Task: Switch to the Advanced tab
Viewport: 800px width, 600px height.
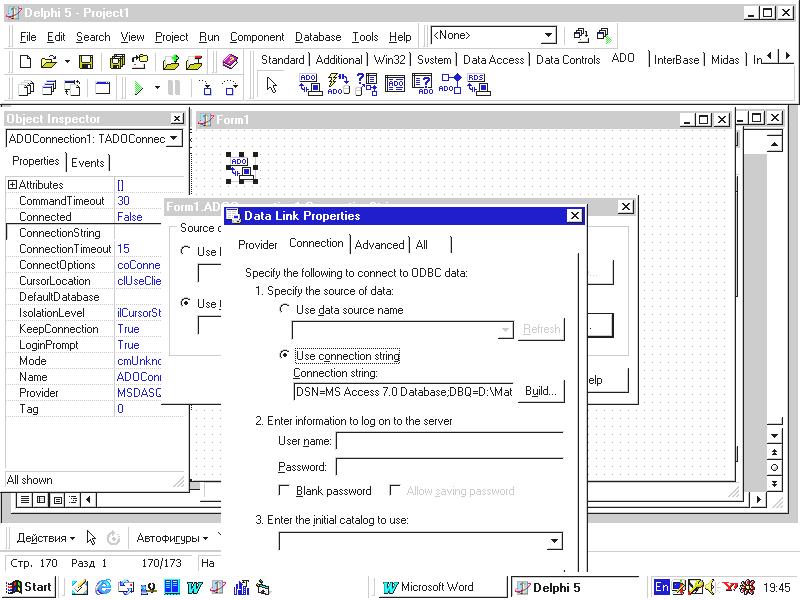Action: tap(379, 244)
